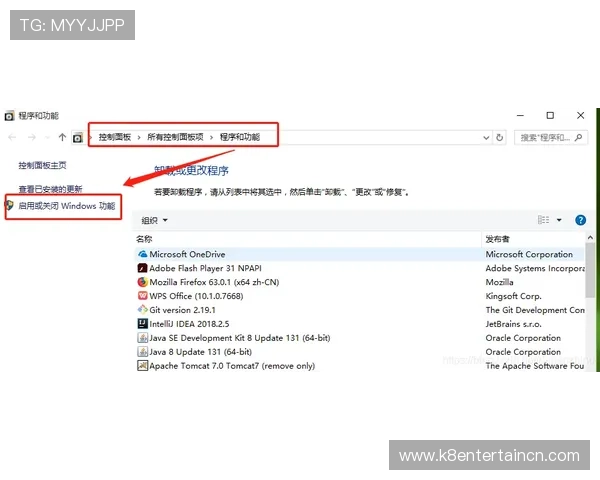This screenshot has height=480, width=600.
Task: Click the IntelliJ IDEA icon
Action: [x=142, y=324]
